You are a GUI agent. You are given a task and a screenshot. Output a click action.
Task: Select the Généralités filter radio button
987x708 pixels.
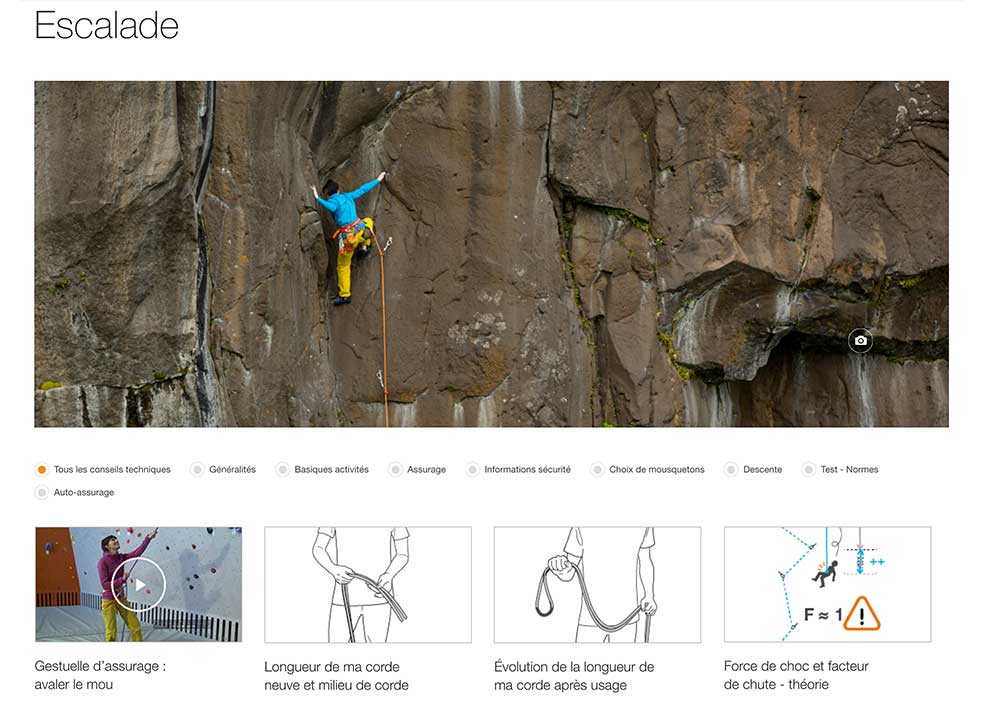(197, 469)
